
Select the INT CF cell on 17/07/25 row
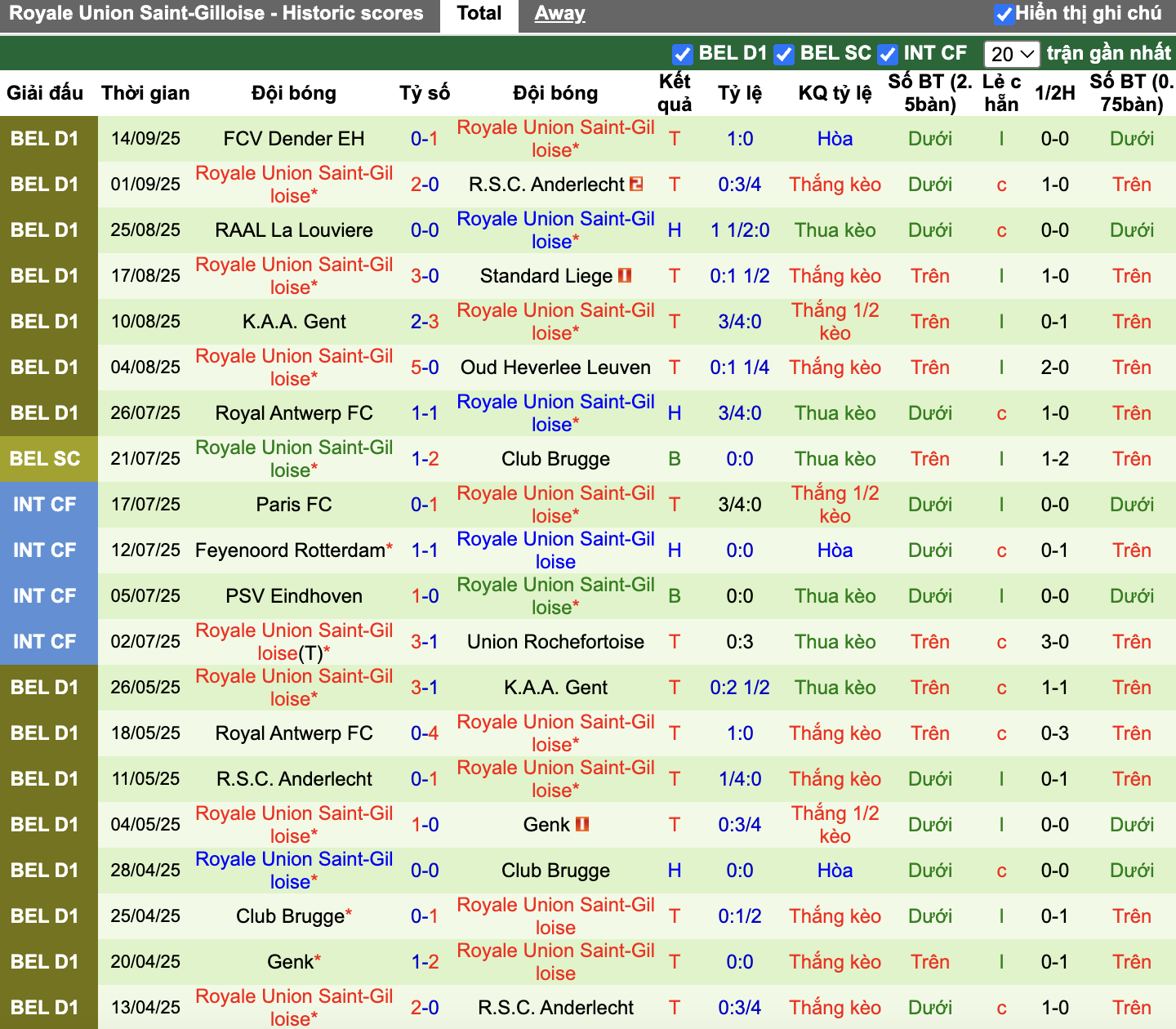pyautogui.click(x=48, y=505)
